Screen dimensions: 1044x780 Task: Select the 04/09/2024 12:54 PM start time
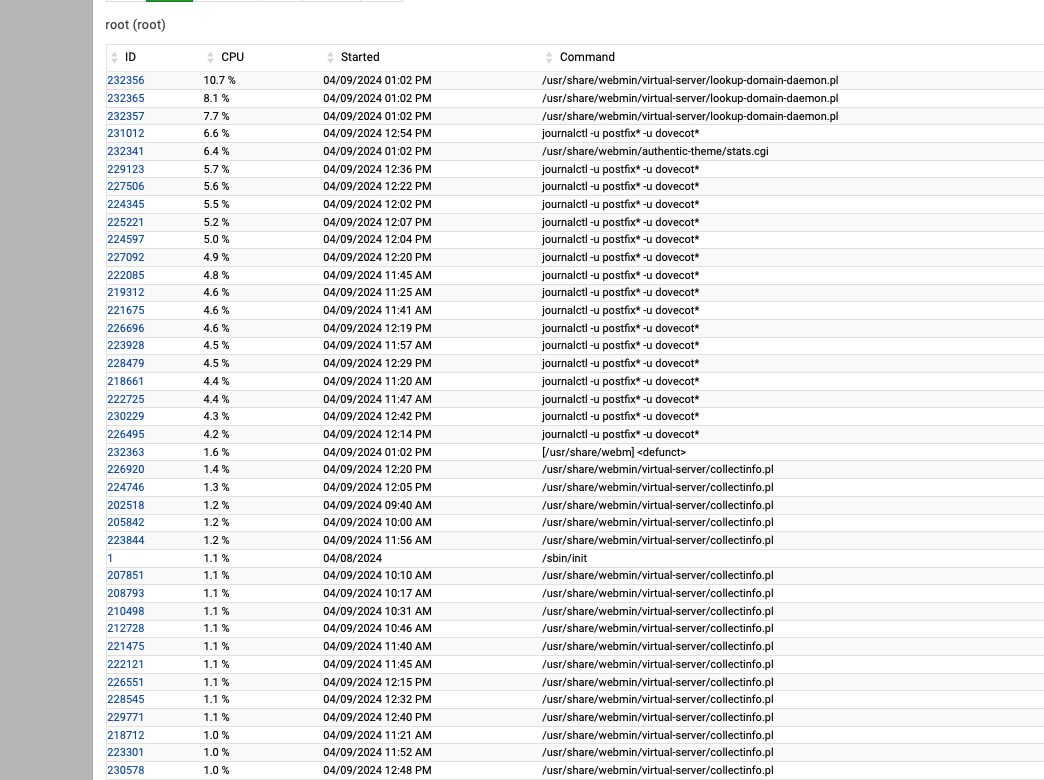tap(378, 133)
